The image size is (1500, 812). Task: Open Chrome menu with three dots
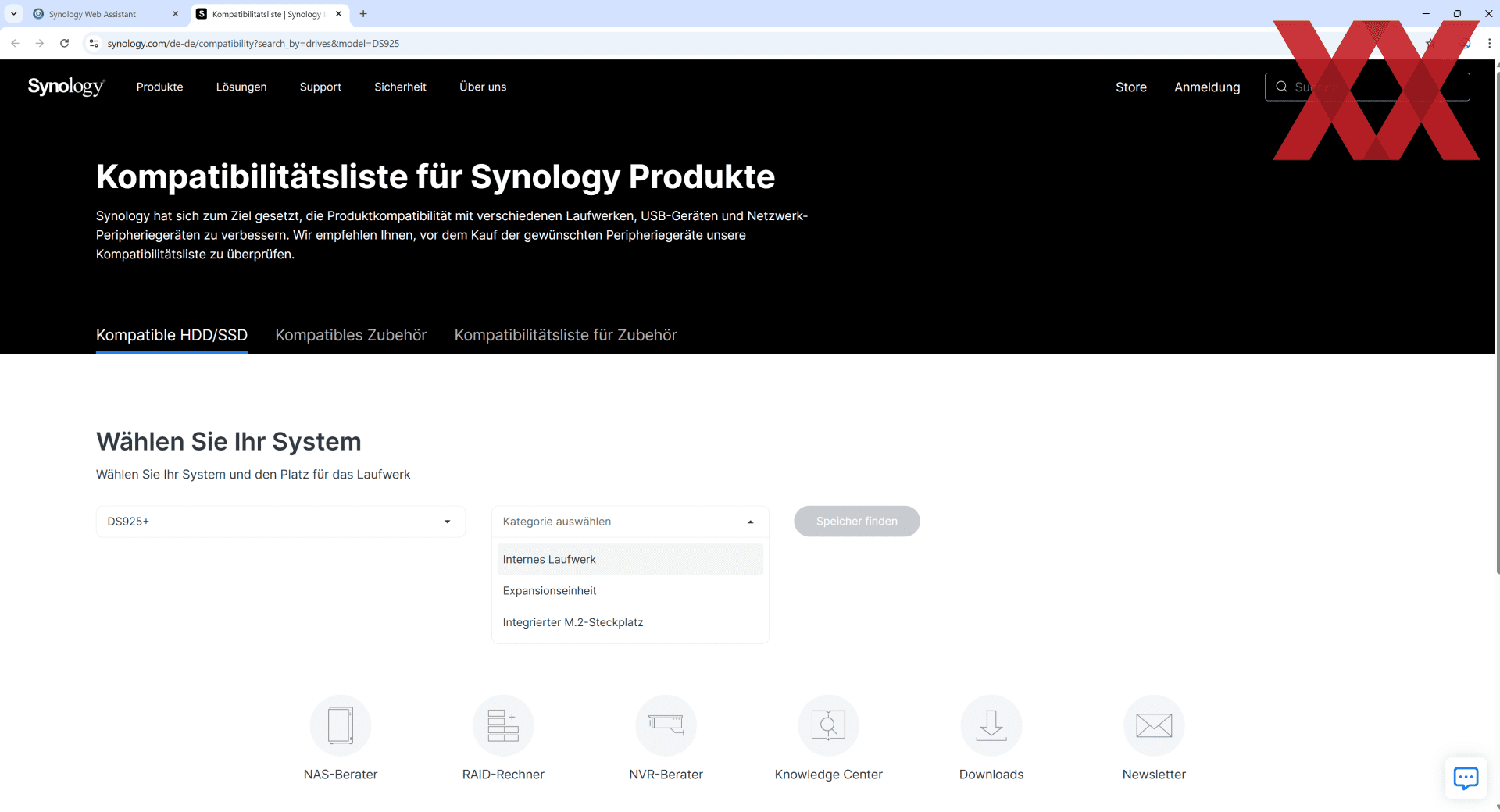1489,43
